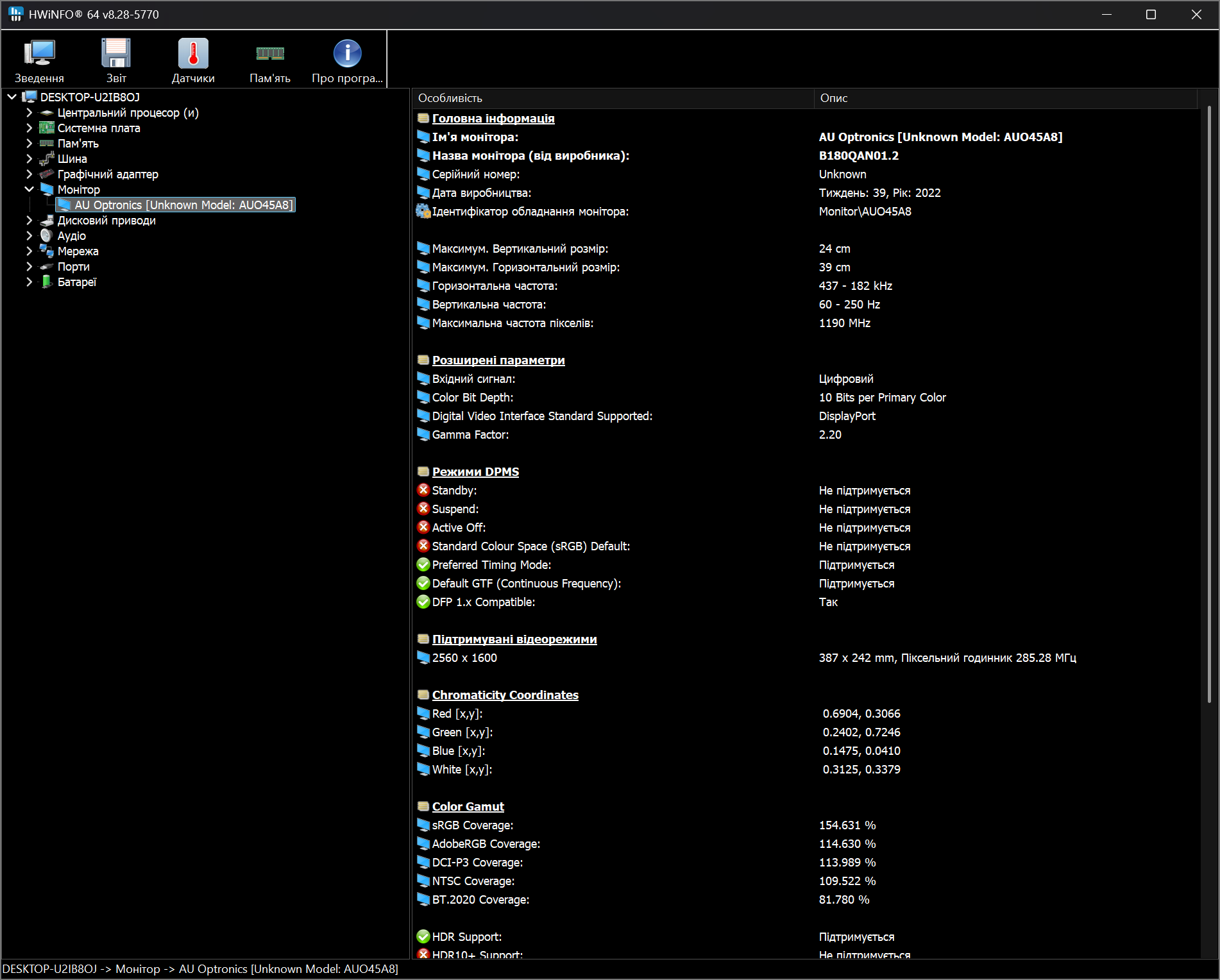Click the Color Bit Depth row
1220x980 pixels.
point(806,398)
